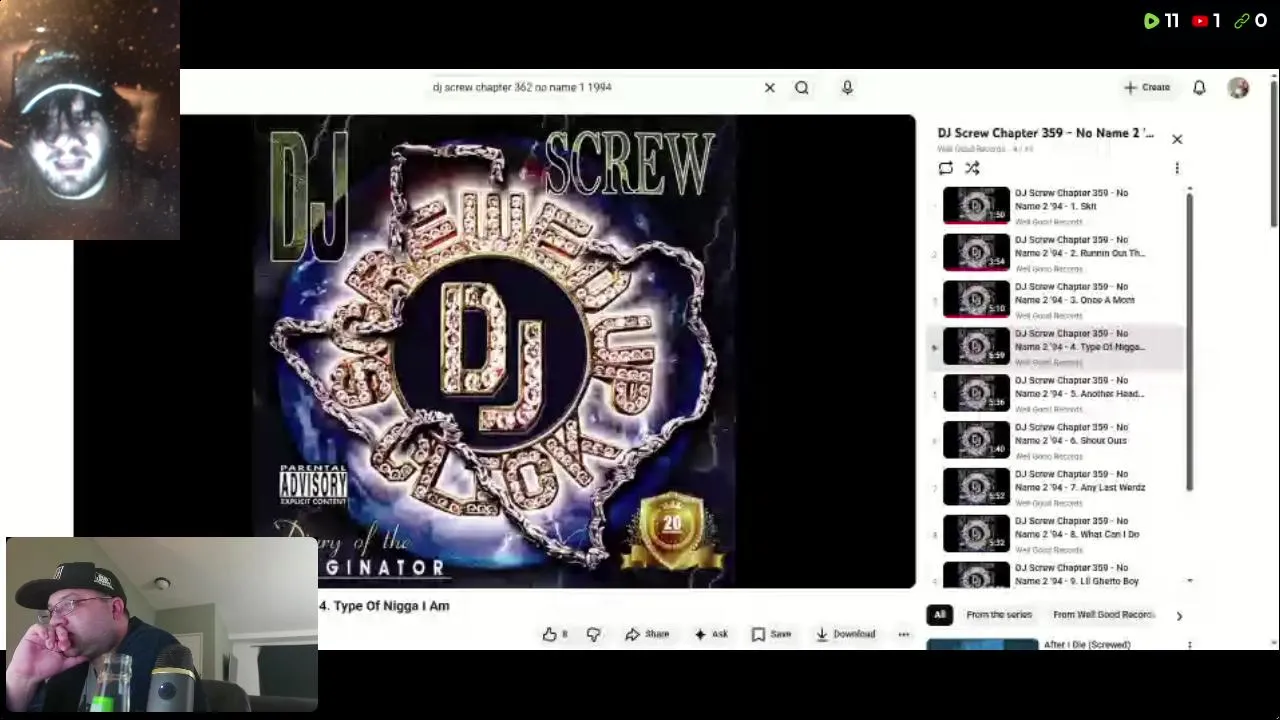Open notifications bell
Screen dimensions: 1280x720
click(x=1199, y=88)
